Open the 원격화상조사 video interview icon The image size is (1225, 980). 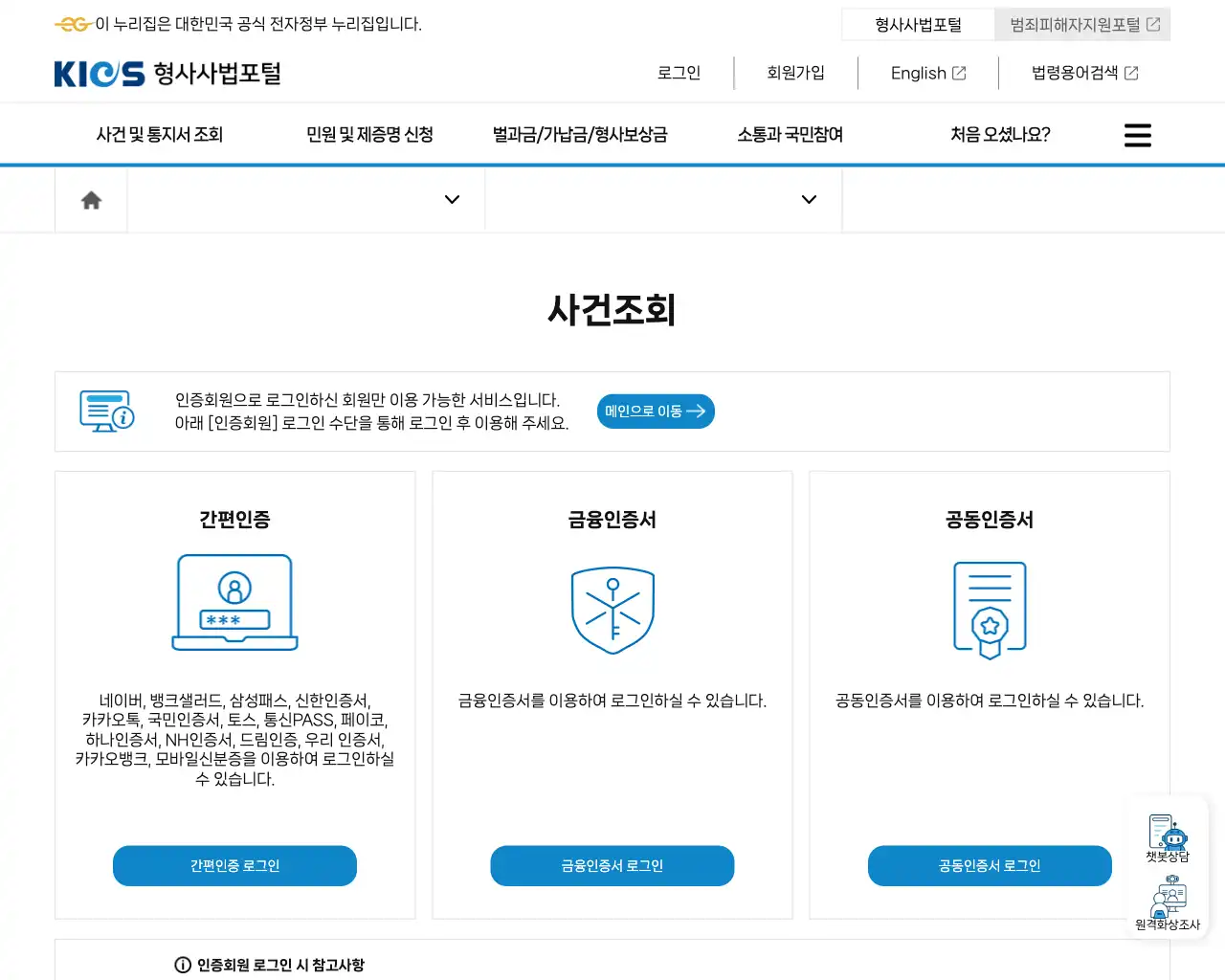coord(1168,902)
